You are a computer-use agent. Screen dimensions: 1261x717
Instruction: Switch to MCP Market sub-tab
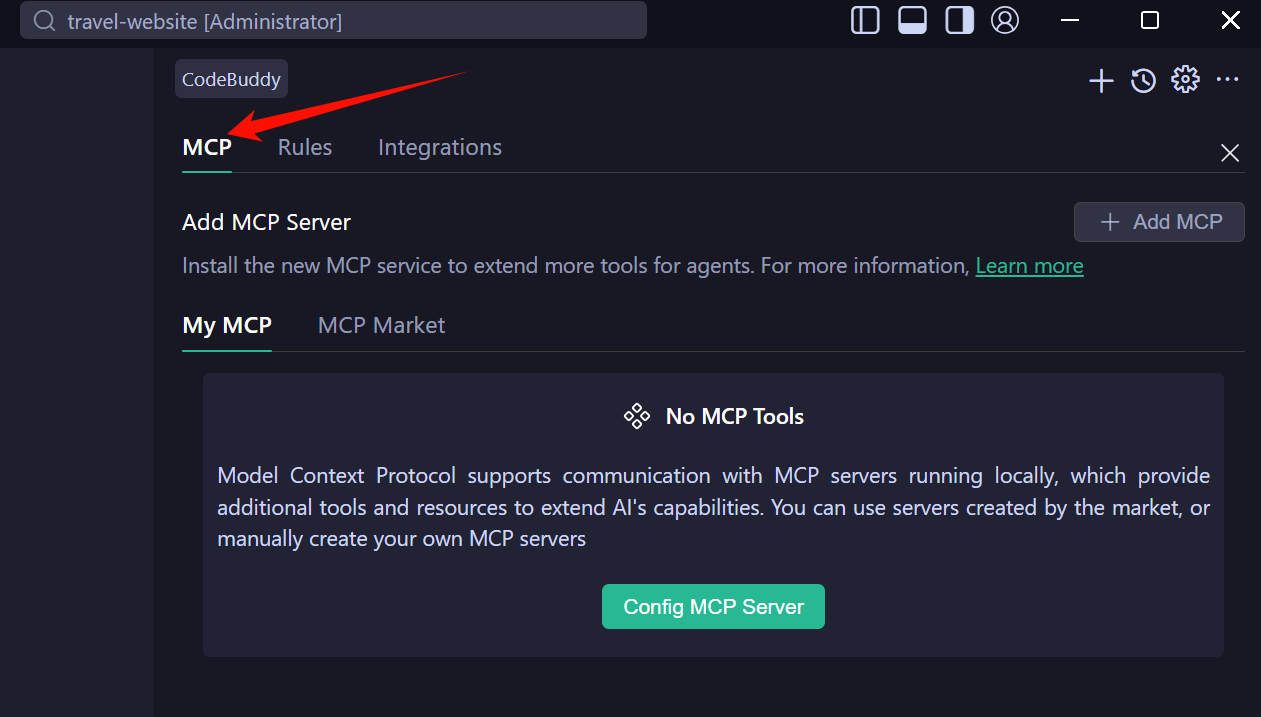click(x=381, y=326)
